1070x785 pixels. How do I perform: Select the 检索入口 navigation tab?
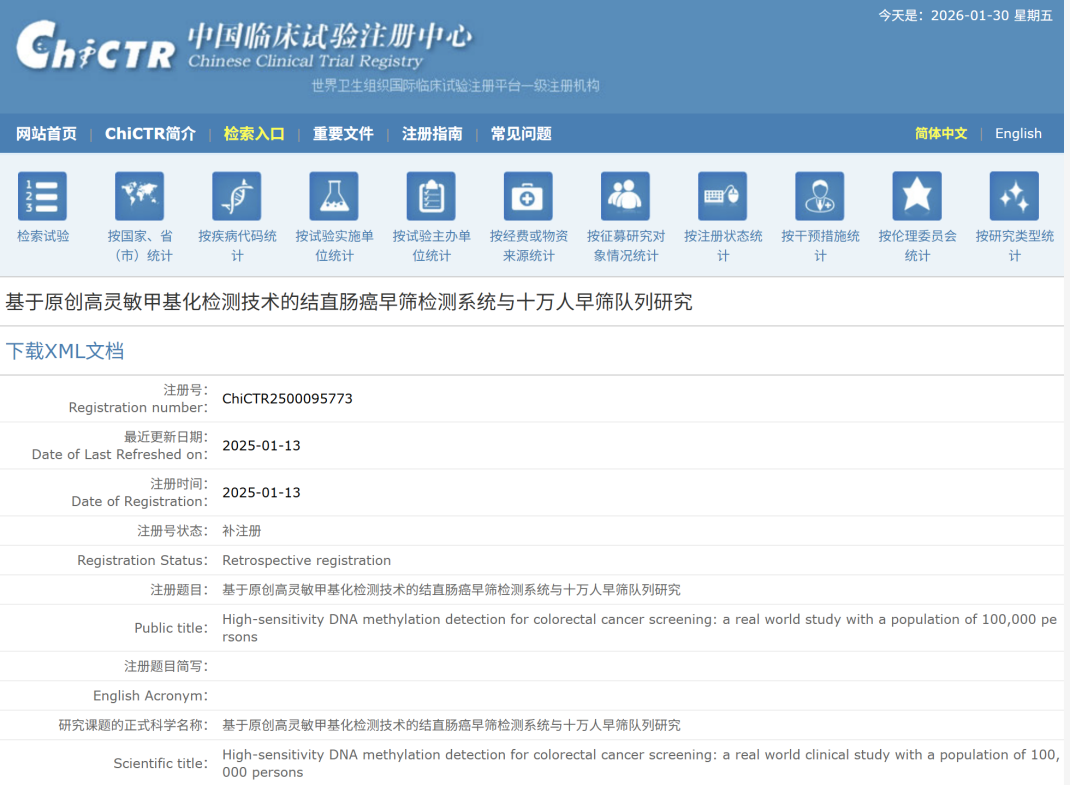[254, 134]
